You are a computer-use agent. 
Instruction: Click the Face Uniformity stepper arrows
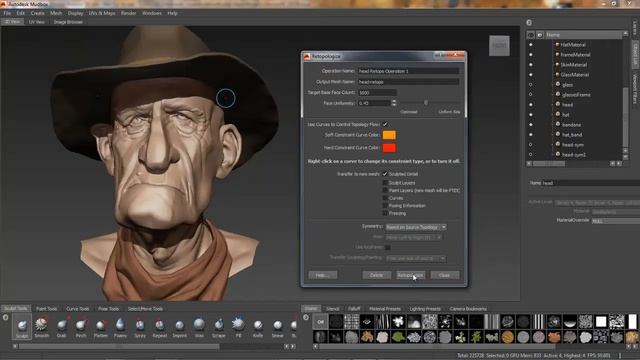pos(394,103)
